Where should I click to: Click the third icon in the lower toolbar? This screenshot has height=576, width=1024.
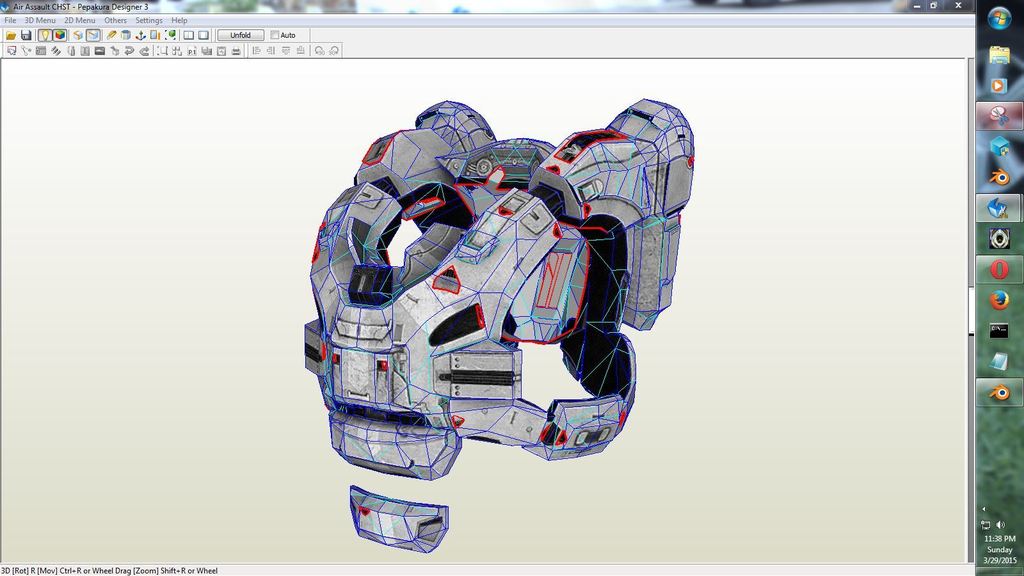(41, 51)
